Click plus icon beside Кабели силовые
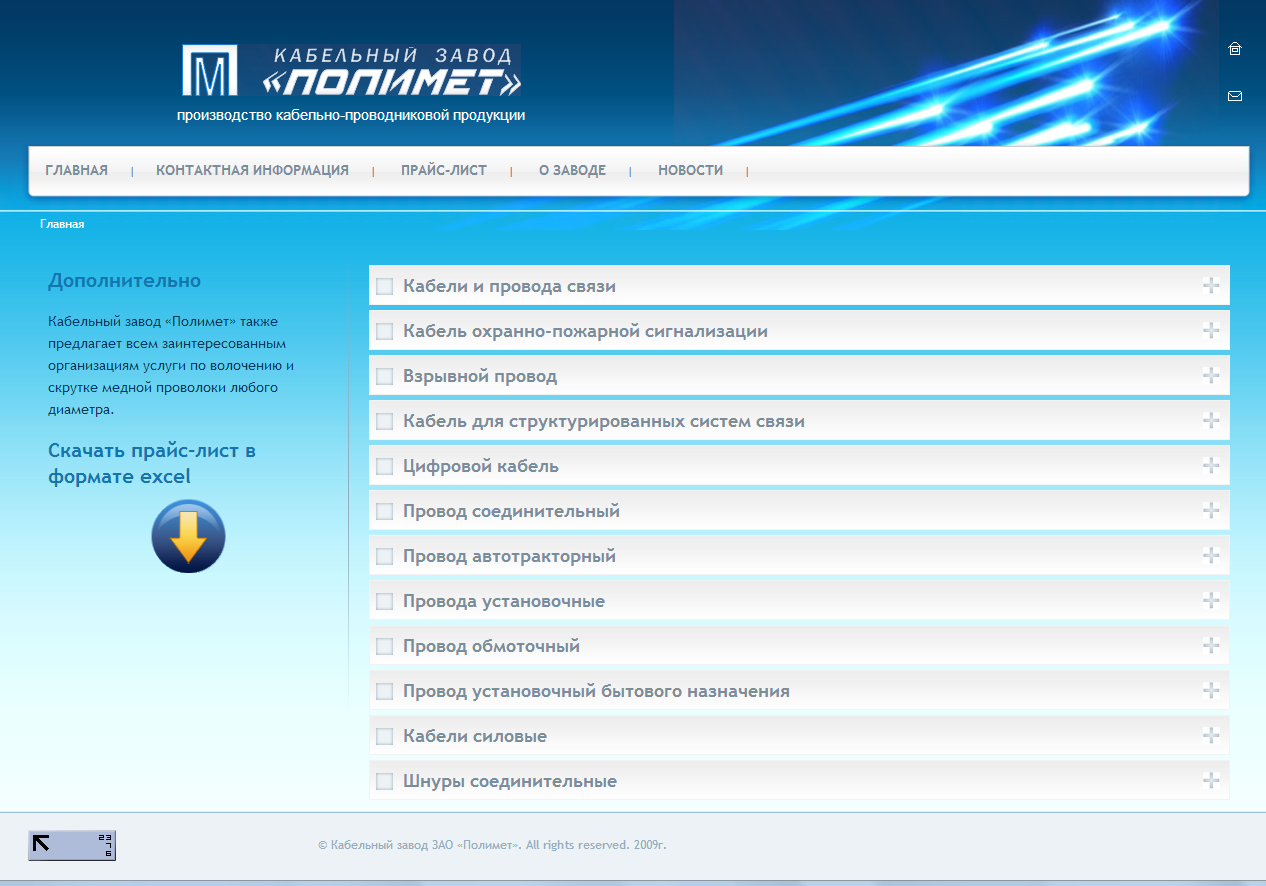 tap(1211, 735)
